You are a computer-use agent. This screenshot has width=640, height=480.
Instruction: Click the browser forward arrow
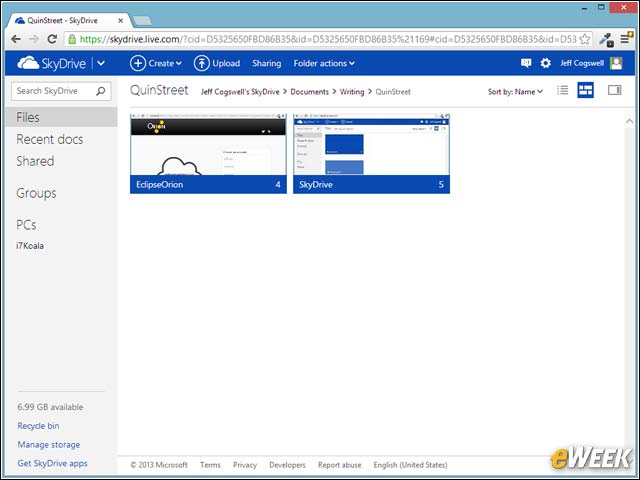click(34, 39)
